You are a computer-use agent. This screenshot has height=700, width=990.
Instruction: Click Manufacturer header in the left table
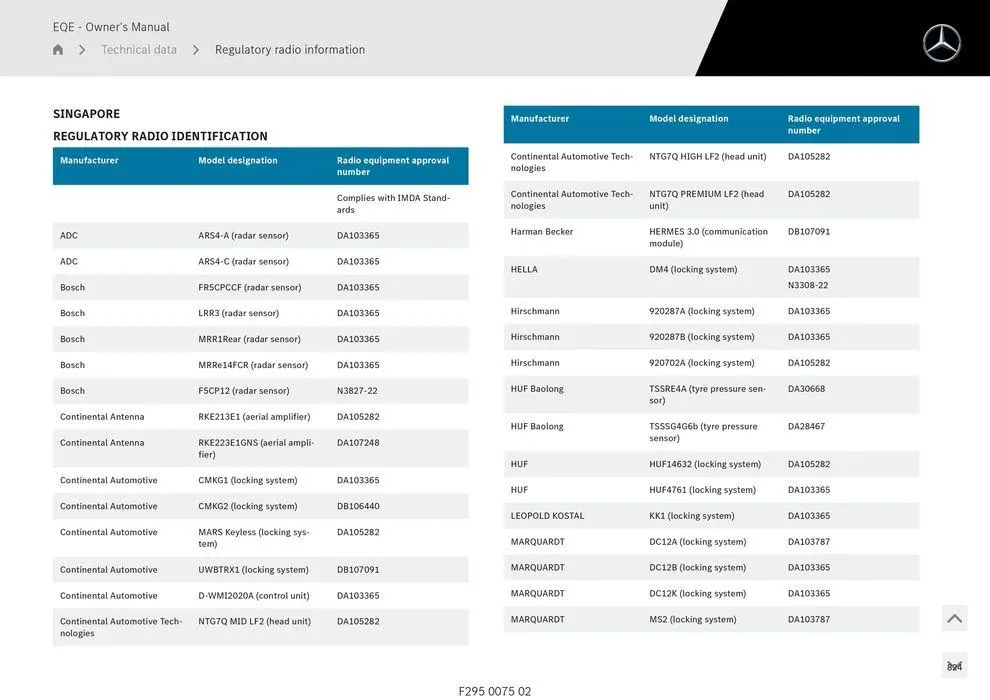click(89, 160)
